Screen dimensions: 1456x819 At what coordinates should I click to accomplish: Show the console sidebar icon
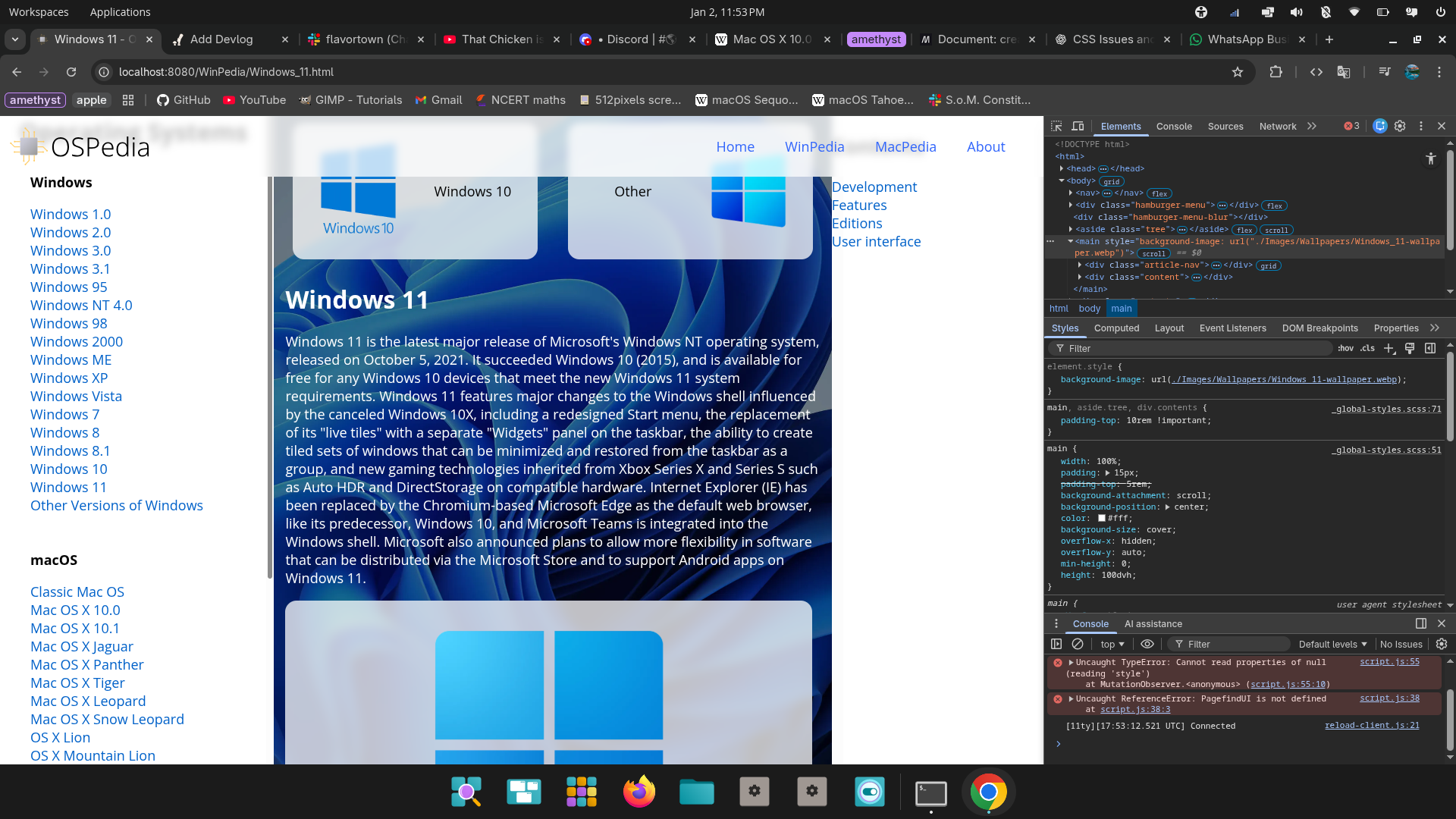pyautogui.click(x=1056, y=644)
